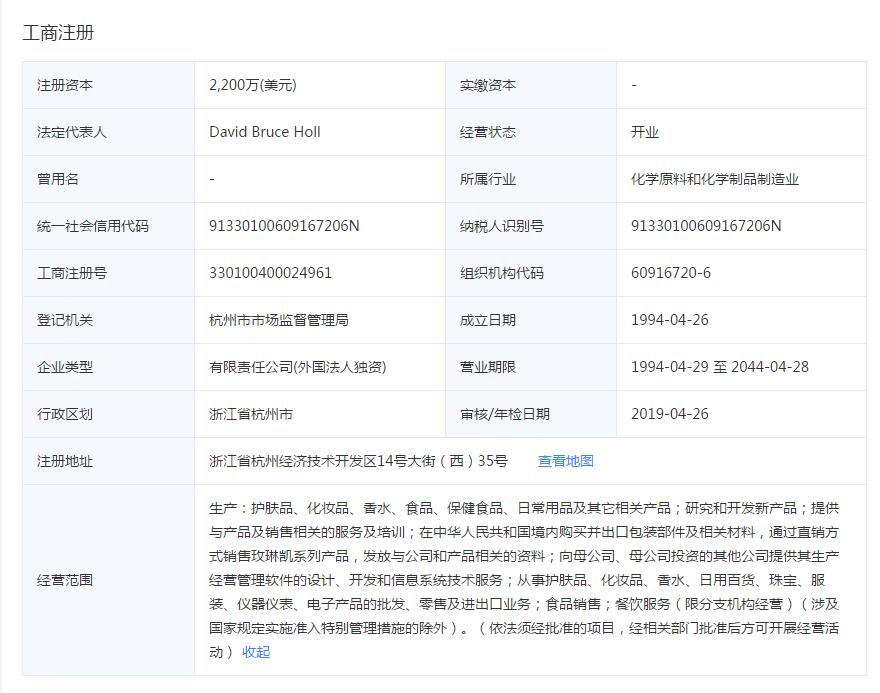This screenshot has height=693, width=880.
Task: Select the 工商注册号 label
Action: tap(71, 273)
